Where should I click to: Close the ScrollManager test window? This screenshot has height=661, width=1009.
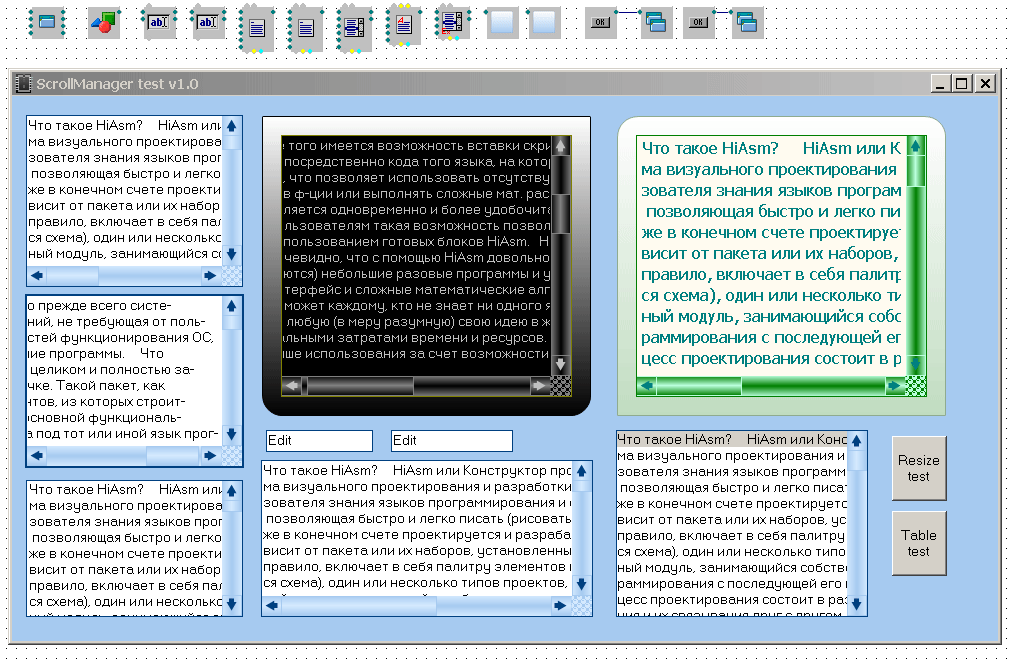(985, 84)
